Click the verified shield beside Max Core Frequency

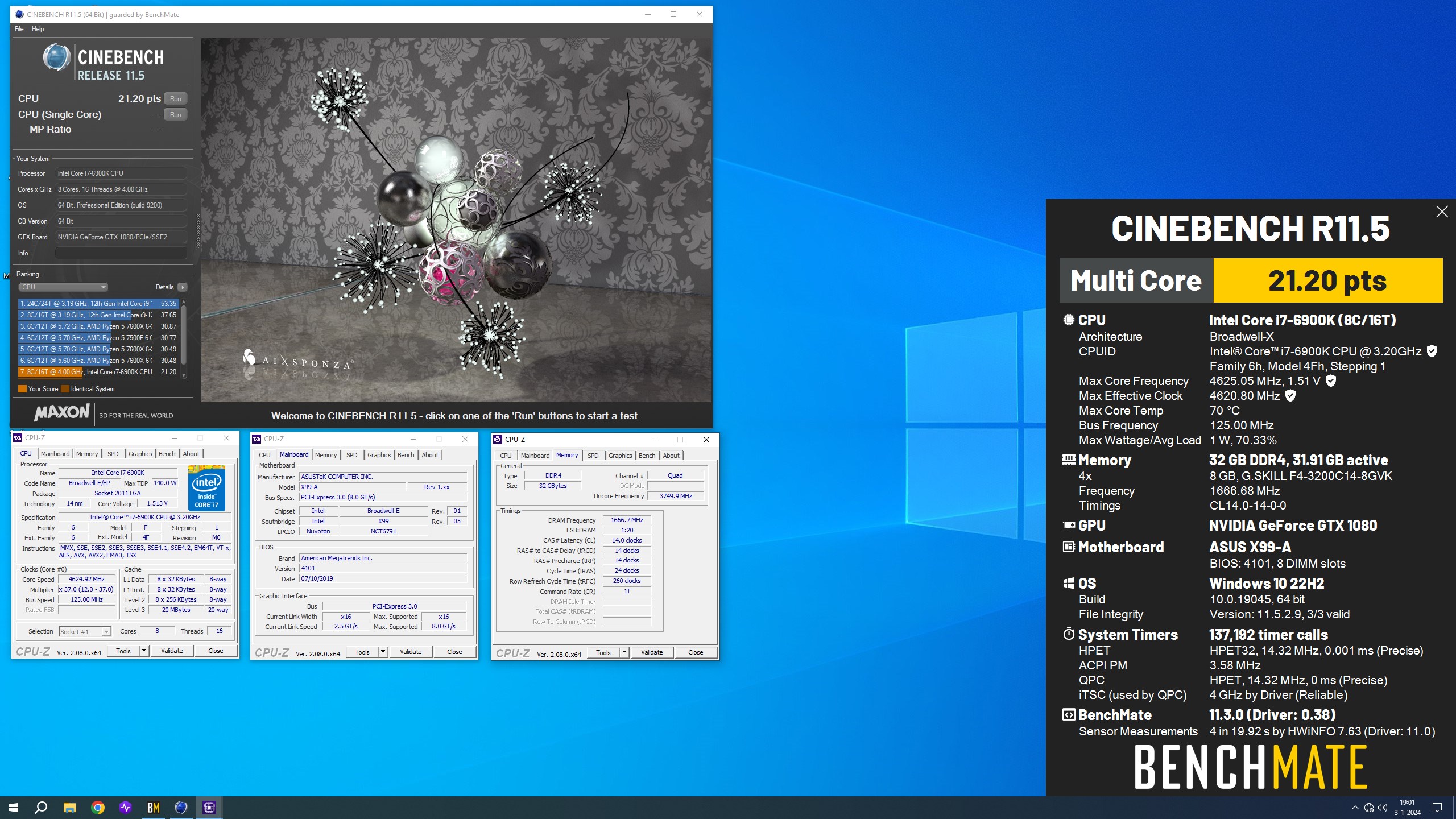tap(1331, 381)
